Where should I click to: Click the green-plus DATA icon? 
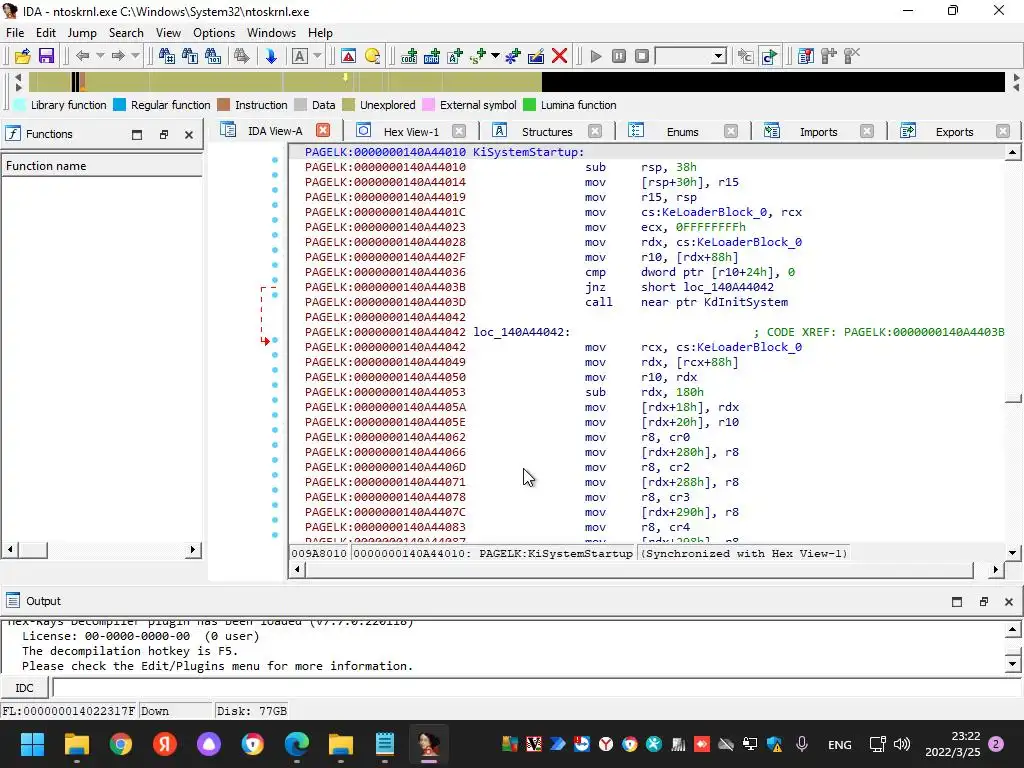432,56
